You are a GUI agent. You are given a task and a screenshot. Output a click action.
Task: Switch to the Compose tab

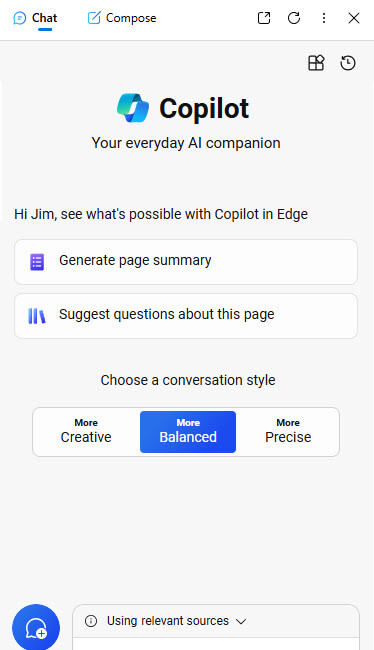pos(122,18)
